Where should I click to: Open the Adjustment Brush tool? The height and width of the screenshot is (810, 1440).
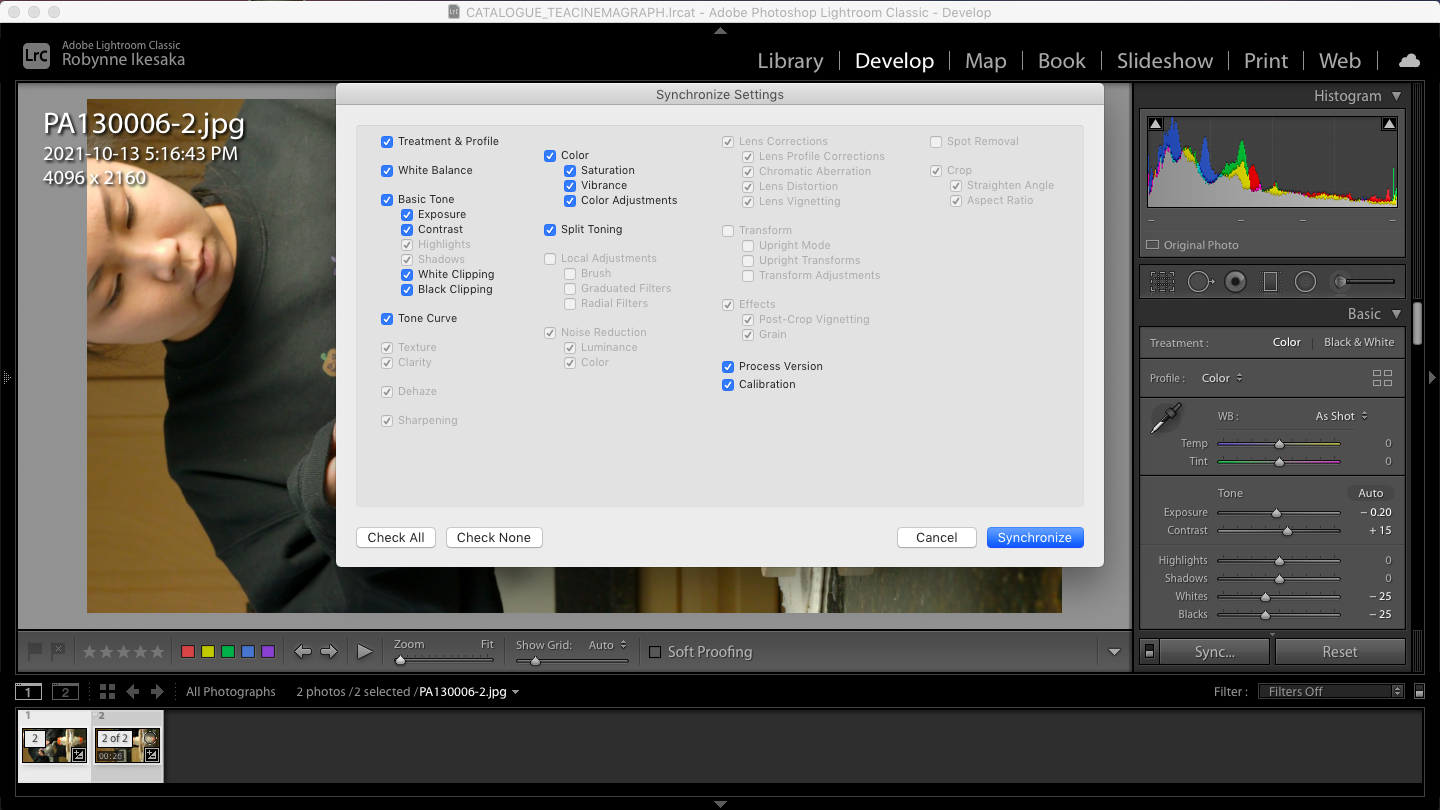[x=1340, y=281]
